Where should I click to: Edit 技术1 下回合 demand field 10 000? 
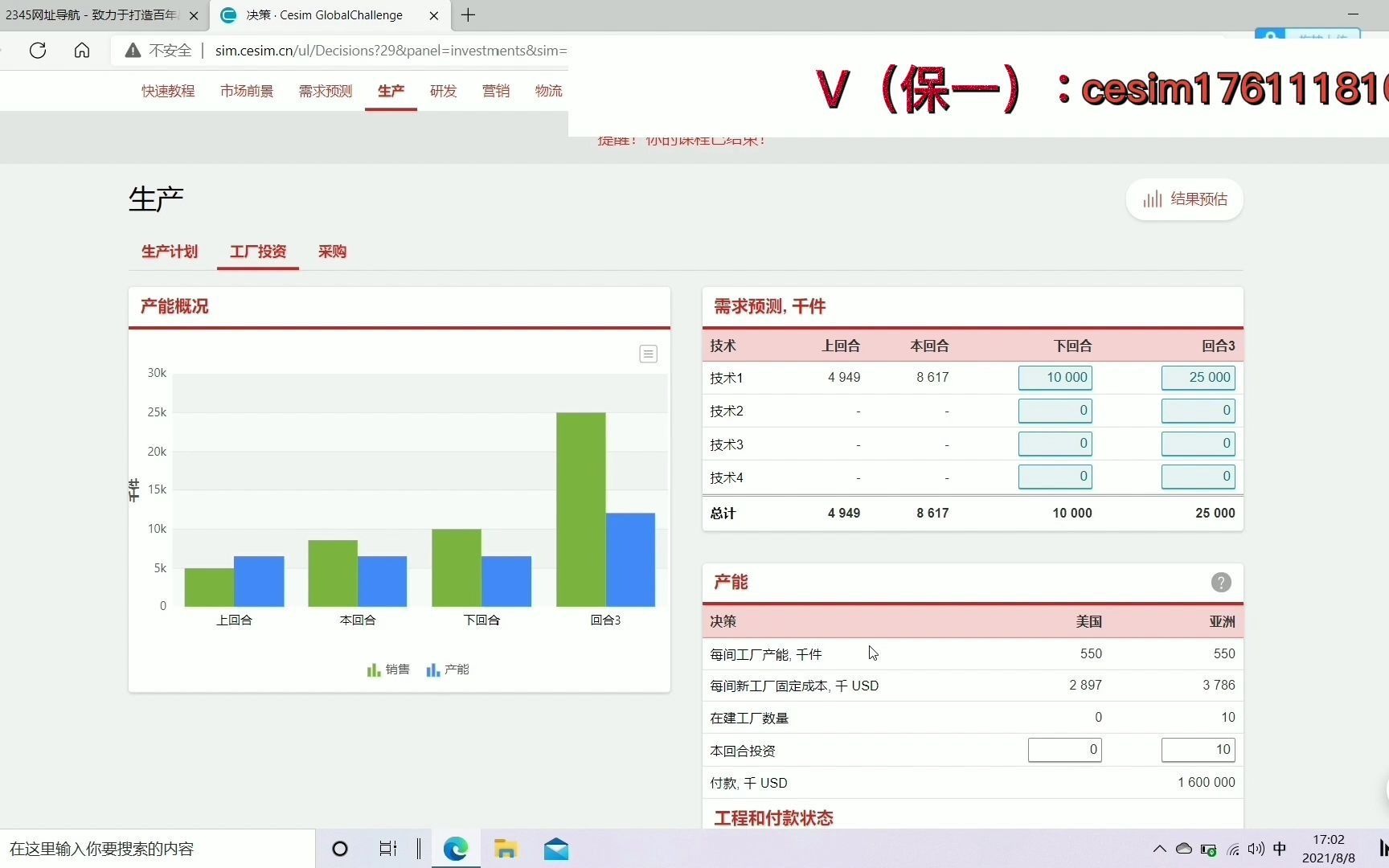(x=1055, y=378)
